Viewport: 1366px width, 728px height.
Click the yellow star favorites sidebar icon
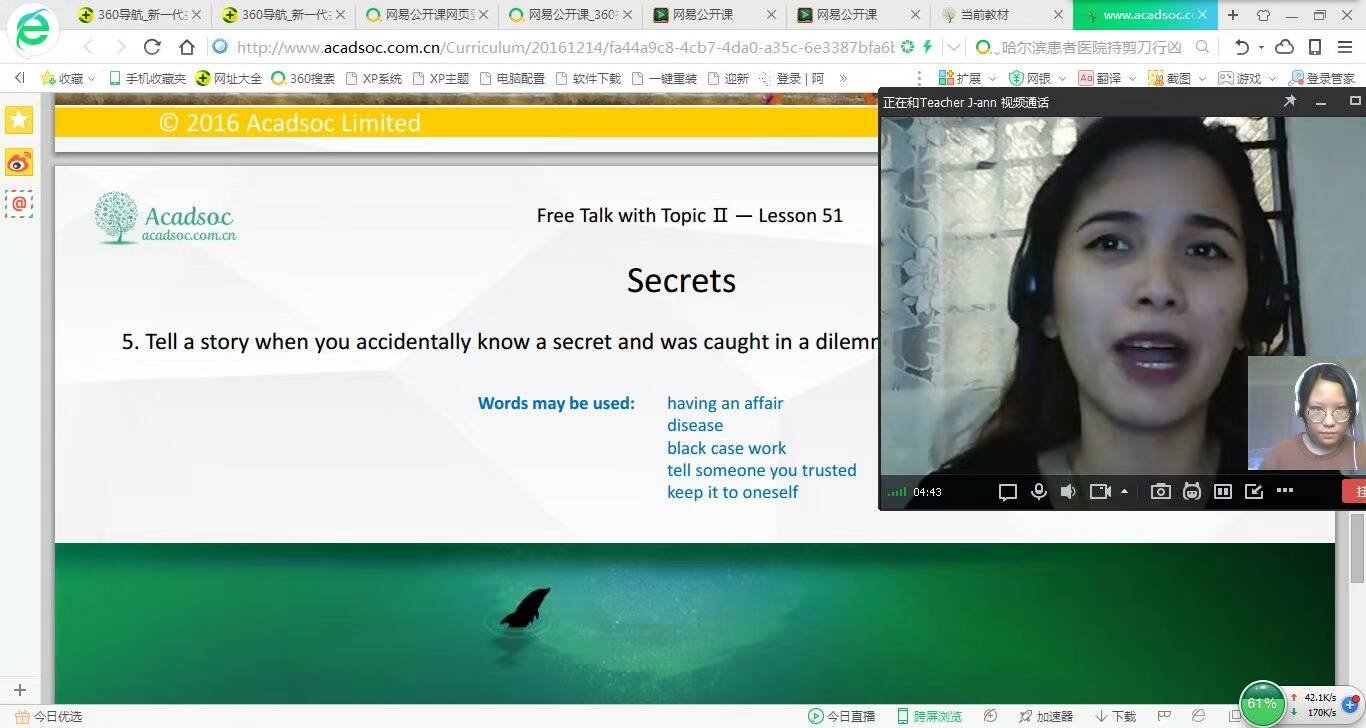[19, 120]
